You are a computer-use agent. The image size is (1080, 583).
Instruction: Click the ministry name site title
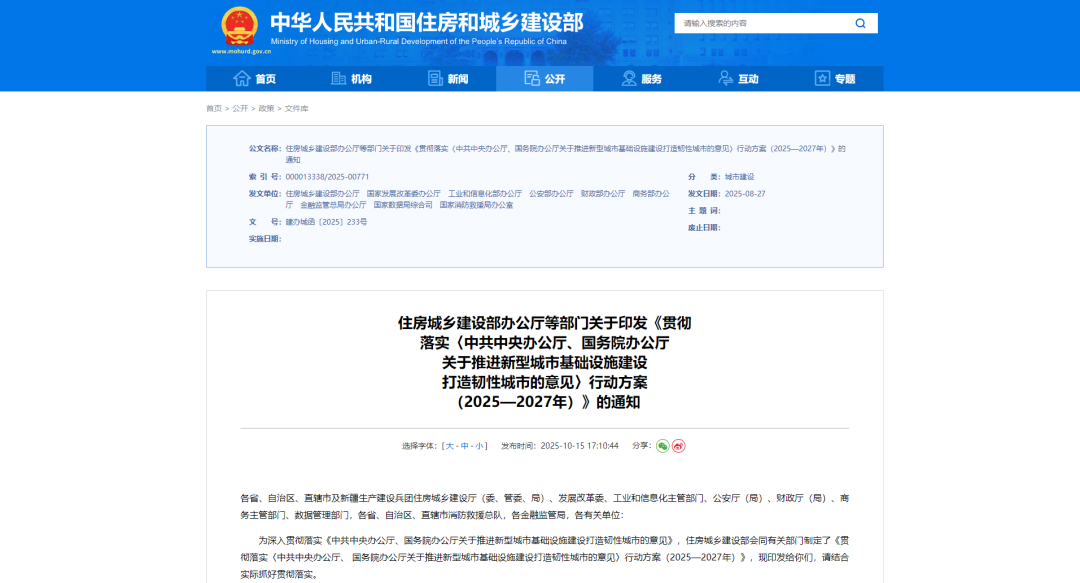click(426, 22)
